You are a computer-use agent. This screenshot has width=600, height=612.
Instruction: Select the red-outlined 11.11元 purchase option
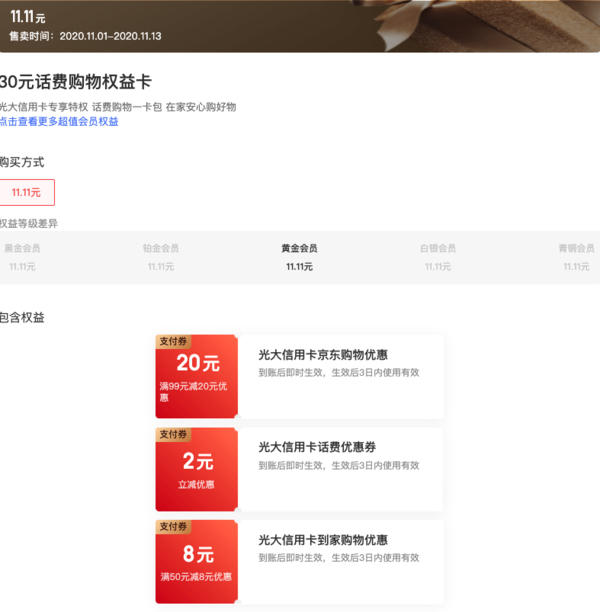coord(27,192)
